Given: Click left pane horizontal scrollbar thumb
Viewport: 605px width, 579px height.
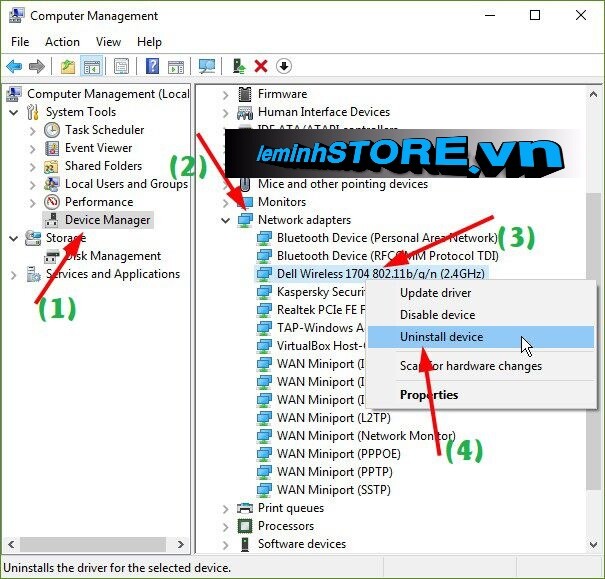Looking at the screenshot, I should point(93,545).
